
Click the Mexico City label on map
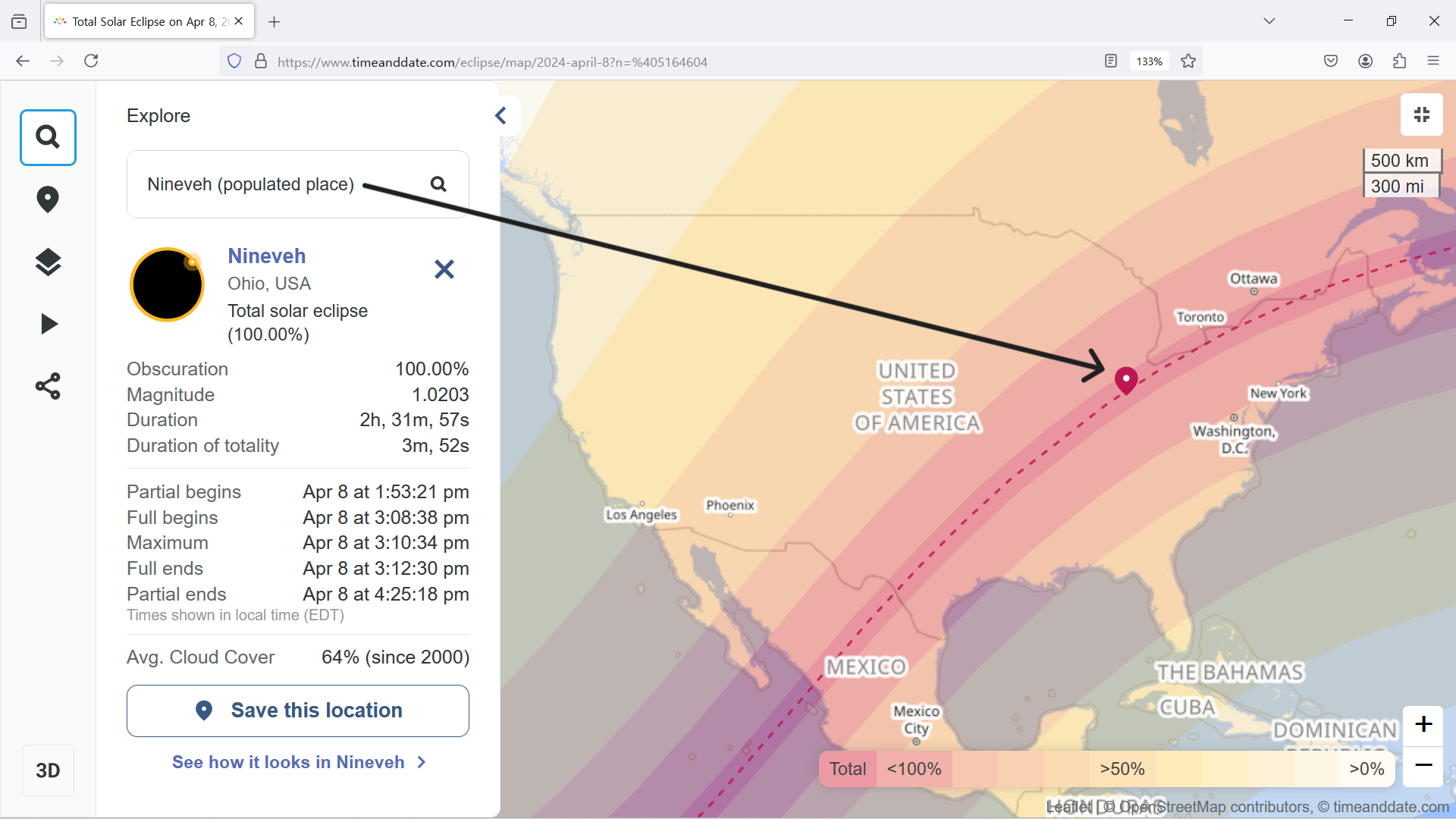pos(916,720)
